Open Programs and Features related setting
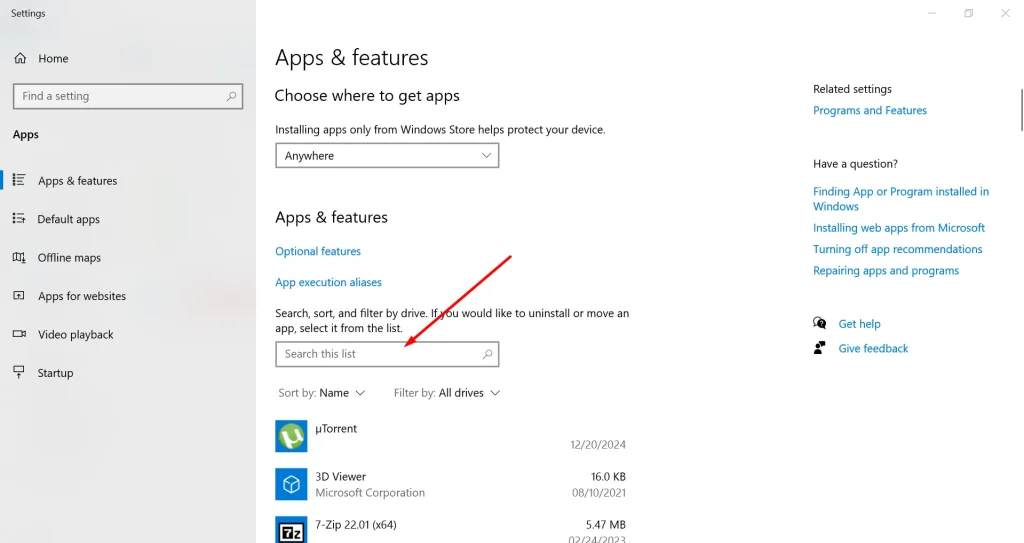The height and width of the screenshot is (543, 1024). pyautogui.click(x=870, y=110)
